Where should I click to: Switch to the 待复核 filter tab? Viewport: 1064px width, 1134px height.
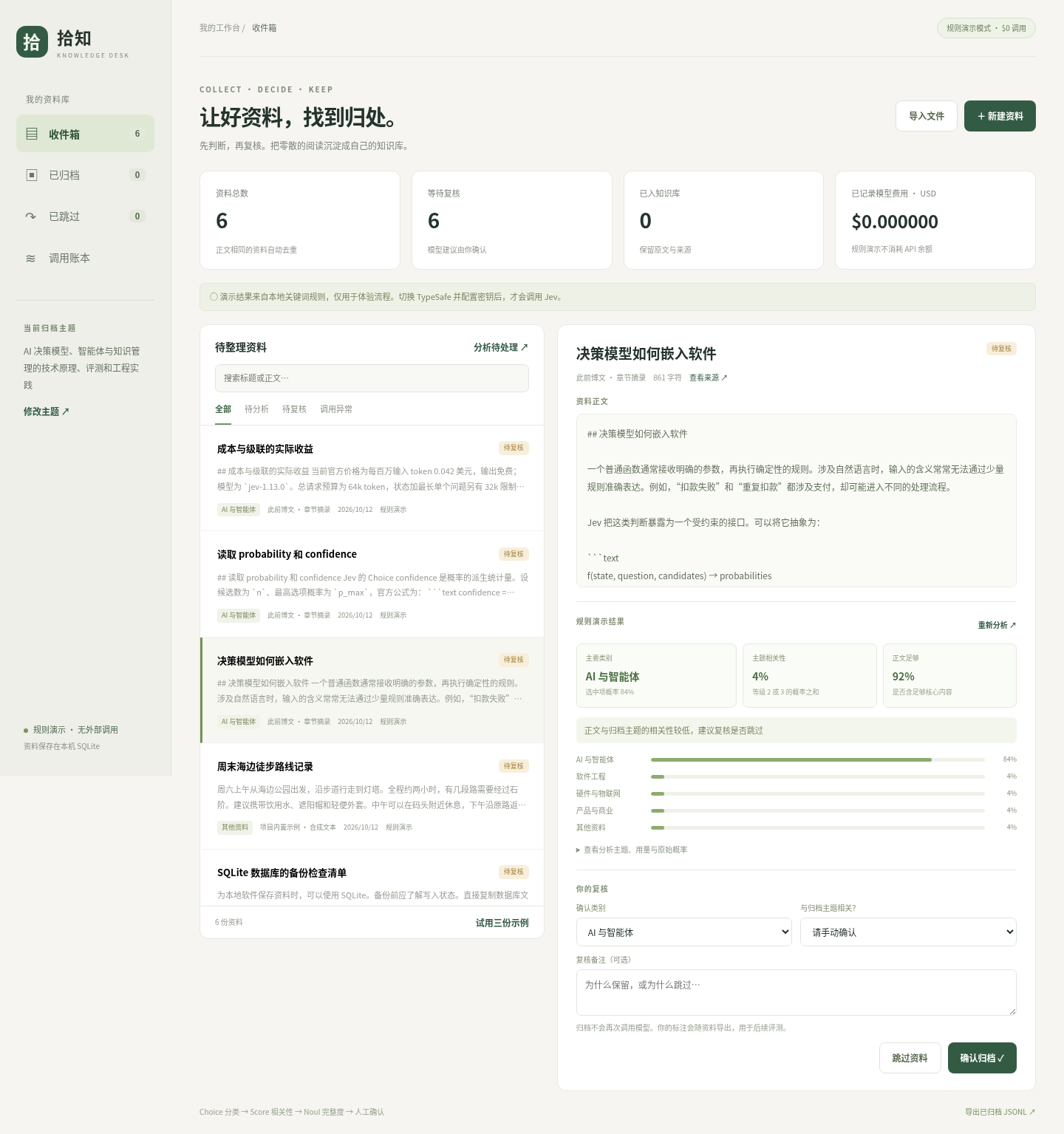[294, 409]
